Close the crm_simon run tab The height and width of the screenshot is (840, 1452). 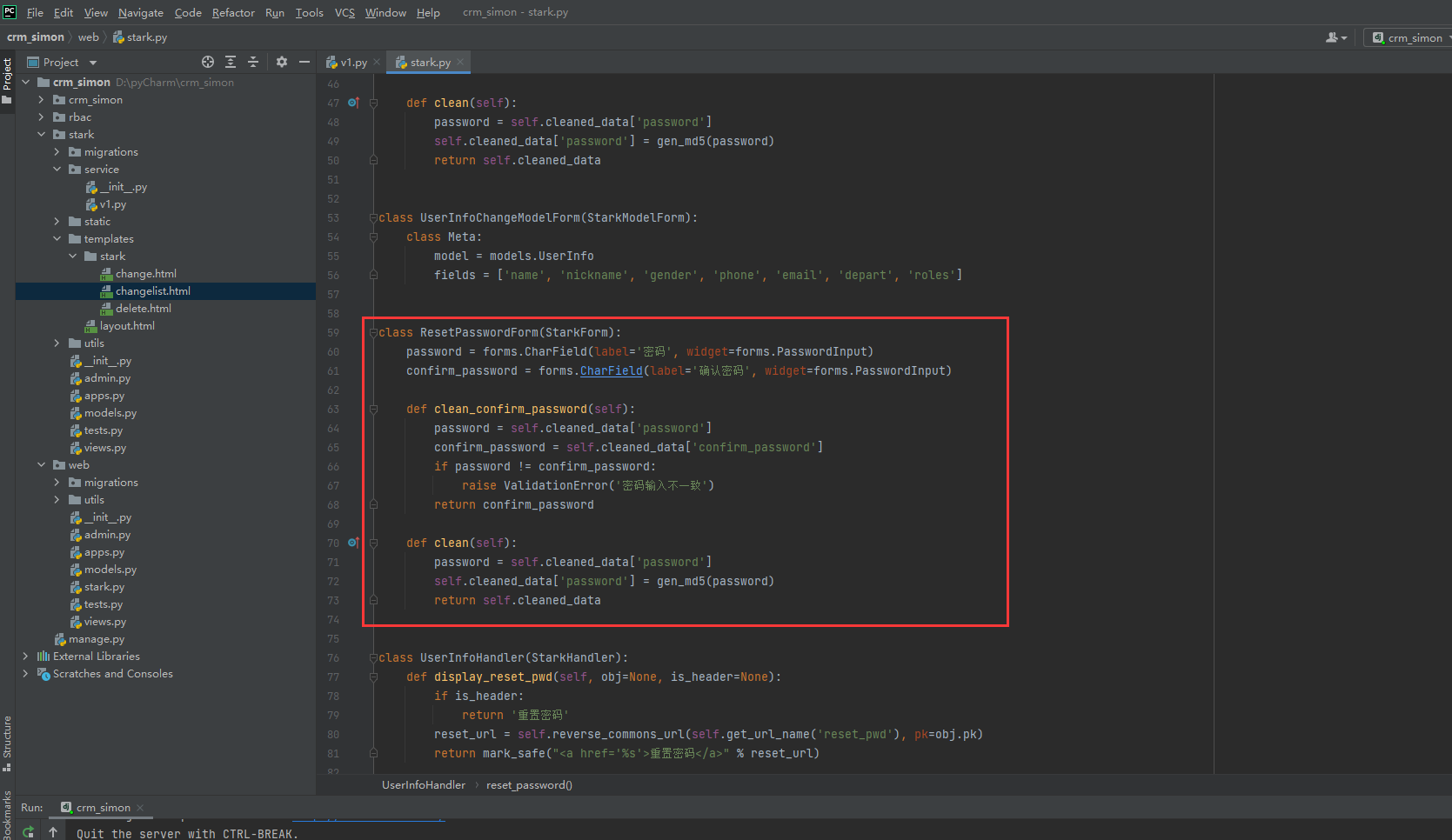pyautogui.click(x=140, y=808)
